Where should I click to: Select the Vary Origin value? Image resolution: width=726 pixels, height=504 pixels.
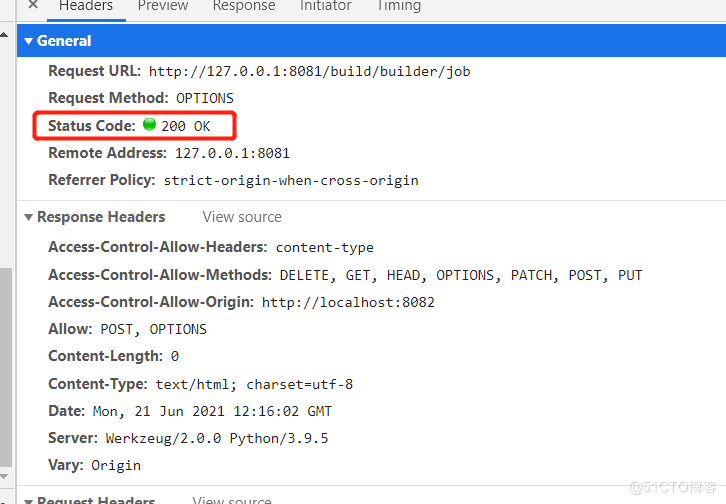(x=116, y=466)
